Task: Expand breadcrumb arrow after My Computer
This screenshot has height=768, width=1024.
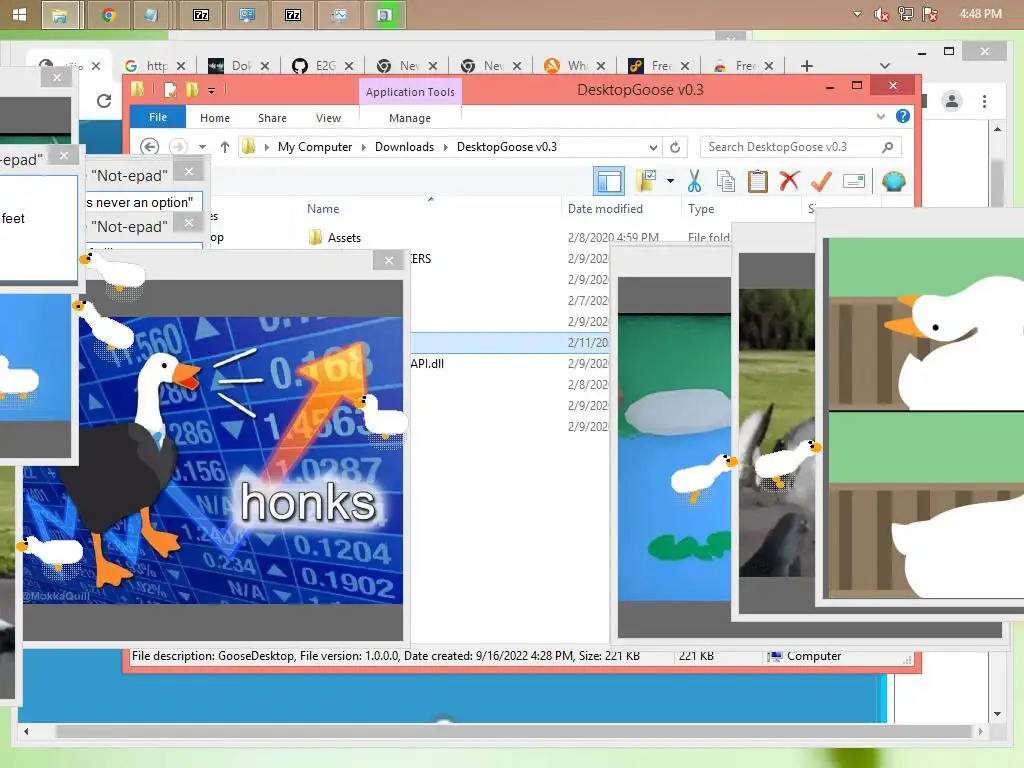Action: click(x=364, y=147)
